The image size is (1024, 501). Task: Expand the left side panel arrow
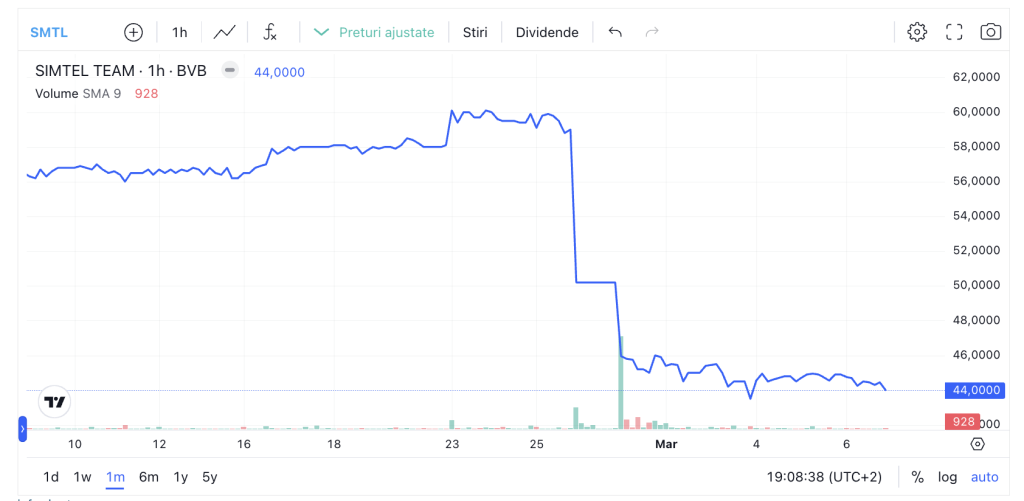pyautogui.click(x=22, y=430)
